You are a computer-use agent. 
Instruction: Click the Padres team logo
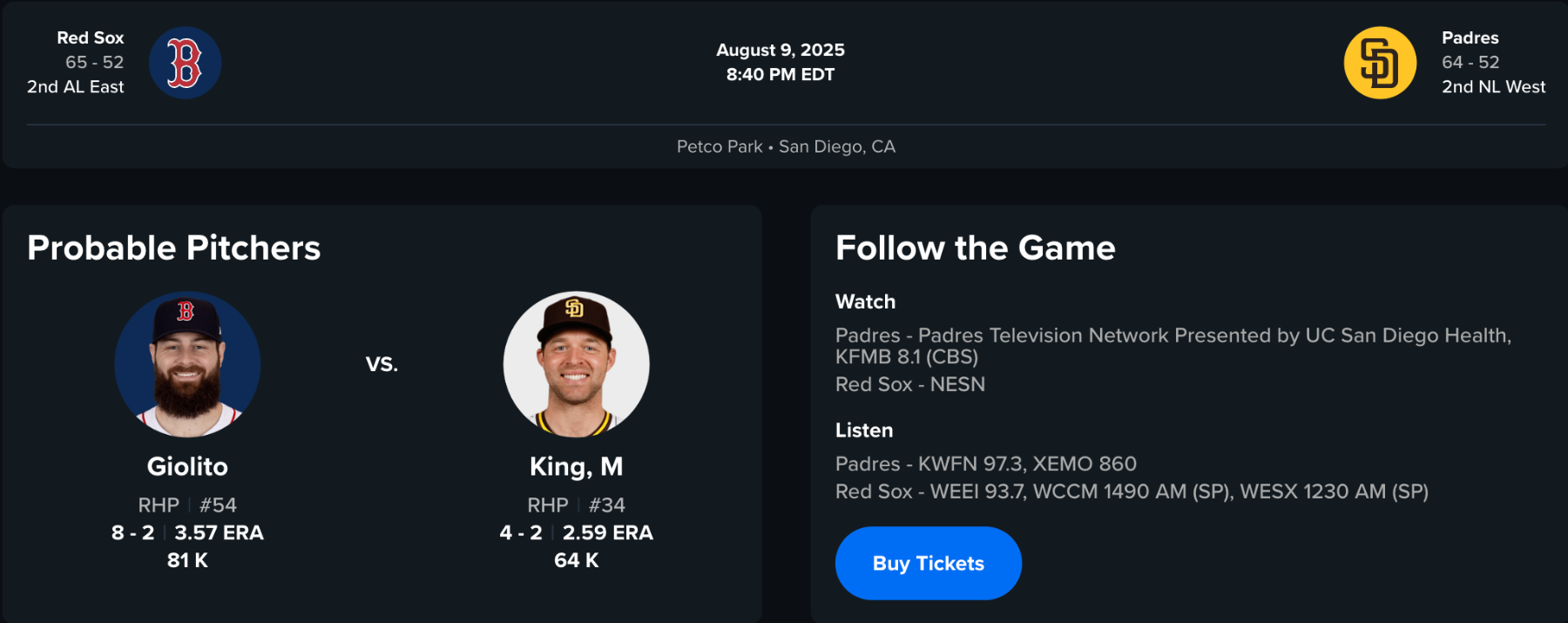click(1380, 63)
